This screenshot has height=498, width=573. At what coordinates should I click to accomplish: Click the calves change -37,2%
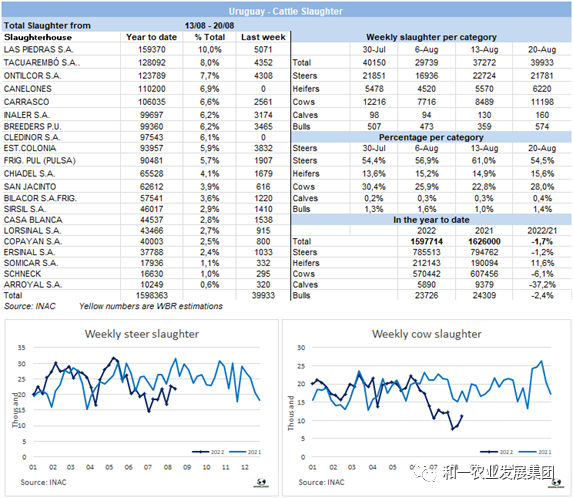542,285
